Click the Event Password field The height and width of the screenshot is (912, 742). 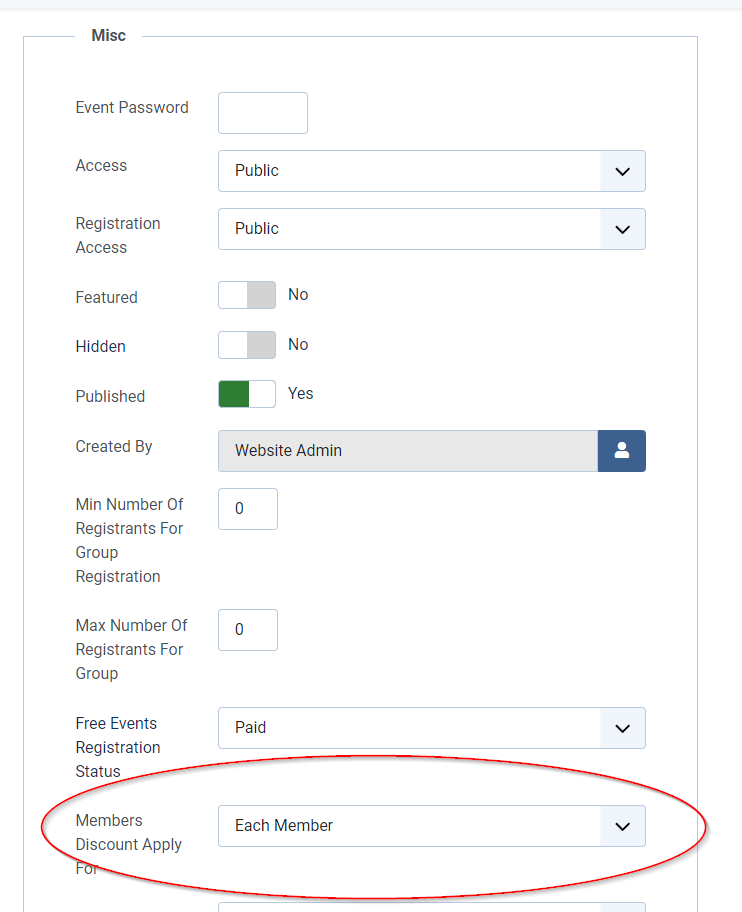[263, 113]
